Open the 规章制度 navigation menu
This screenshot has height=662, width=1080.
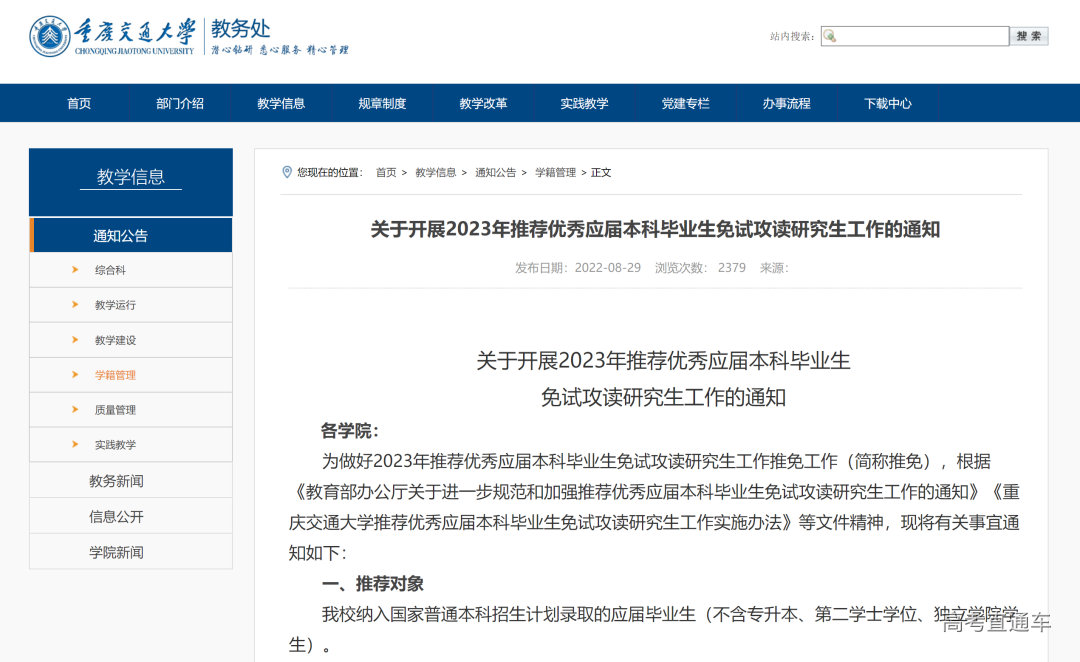pos(382,103)
